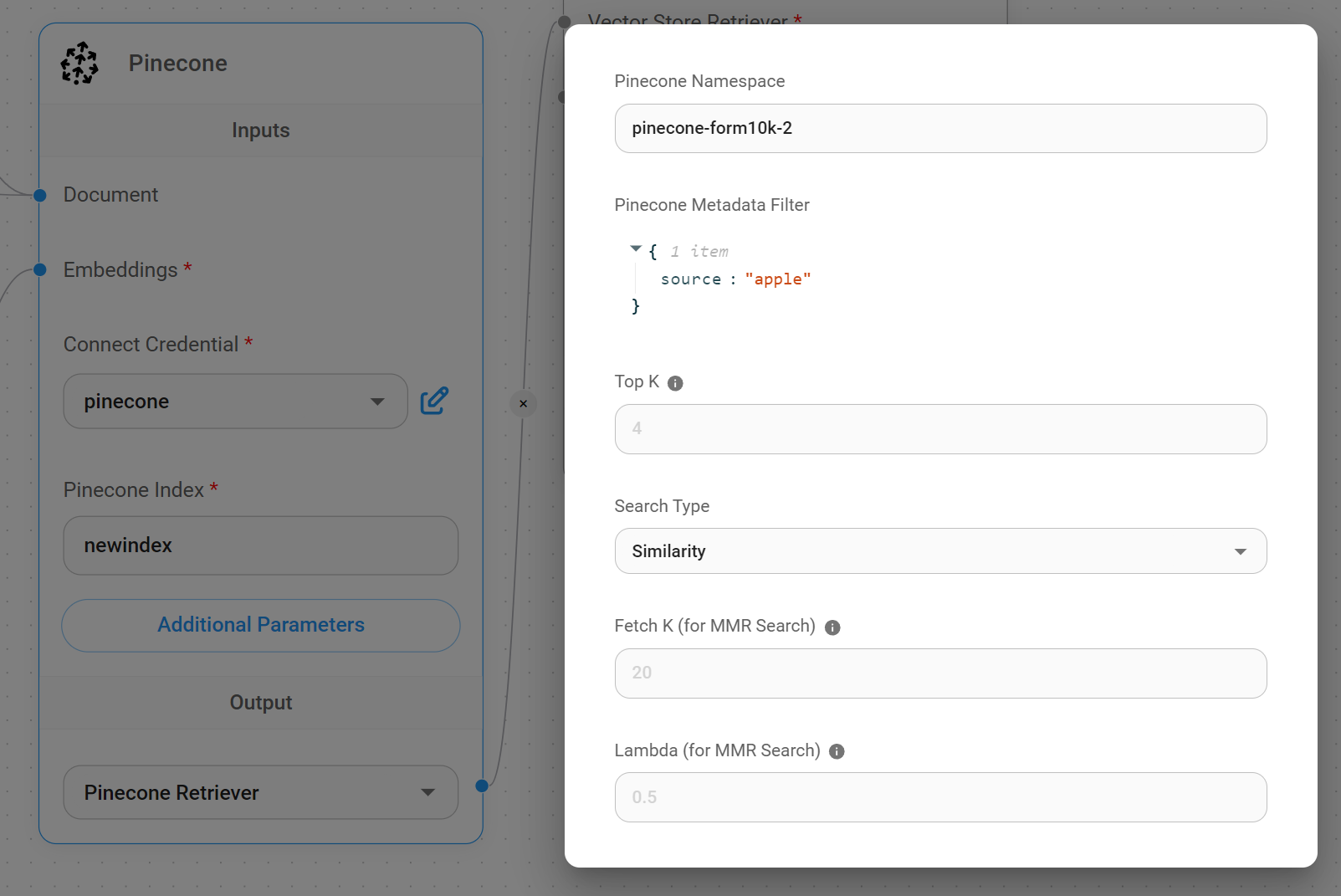Viewport: 1341px width, 896px height.
Task: Select the Embeddings input connector handle
Action: click(x=39, y=269)
